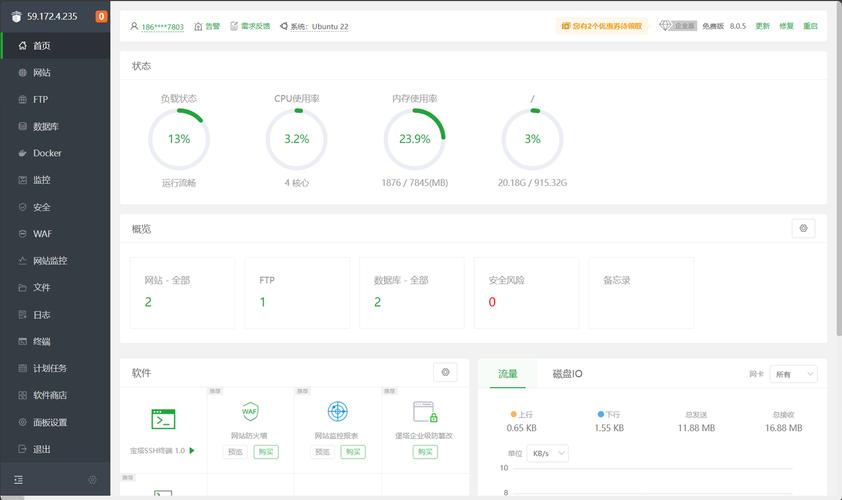Buy the 网站监控报表 plugin
Image resolution: width=842 pixels, height=500 pixels.
353,452
